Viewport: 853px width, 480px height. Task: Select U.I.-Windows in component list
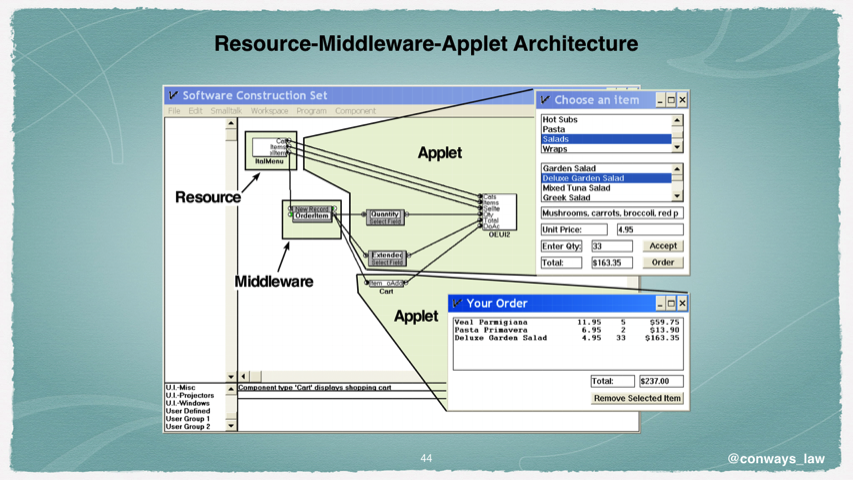click(188, 403)
